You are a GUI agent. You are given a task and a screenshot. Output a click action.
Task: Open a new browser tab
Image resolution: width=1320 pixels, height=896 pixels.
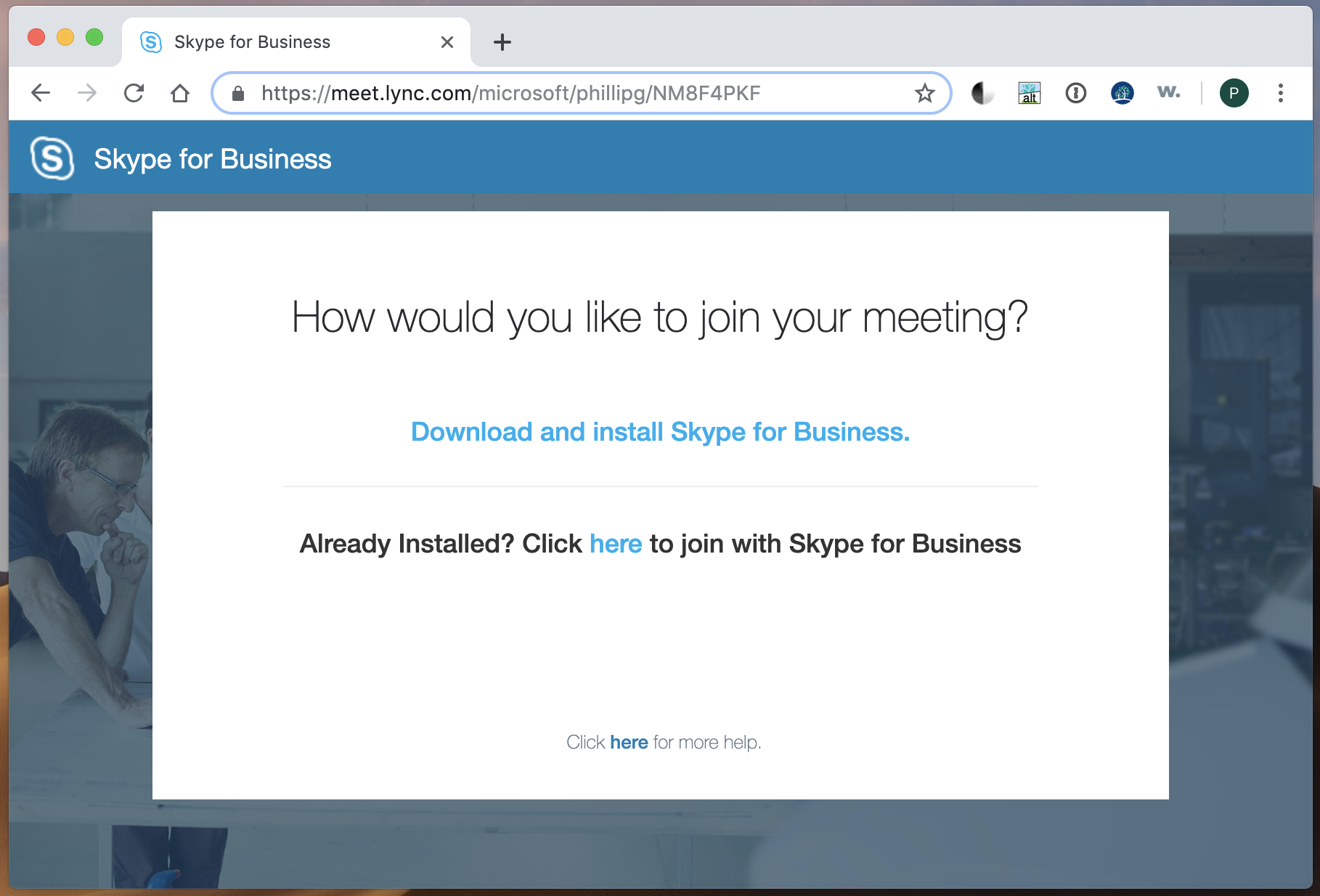pyautogui.click(x=502, y=42)
